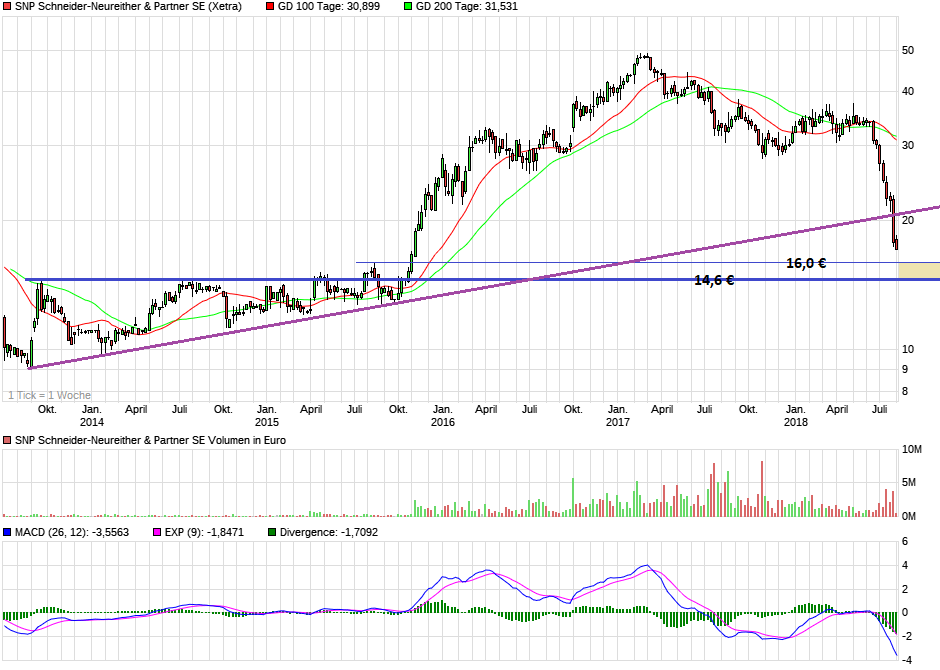Click the magenta EXP (9) legend swatch
This screenshot has width=940, height=670.
[x=157, y=532]
